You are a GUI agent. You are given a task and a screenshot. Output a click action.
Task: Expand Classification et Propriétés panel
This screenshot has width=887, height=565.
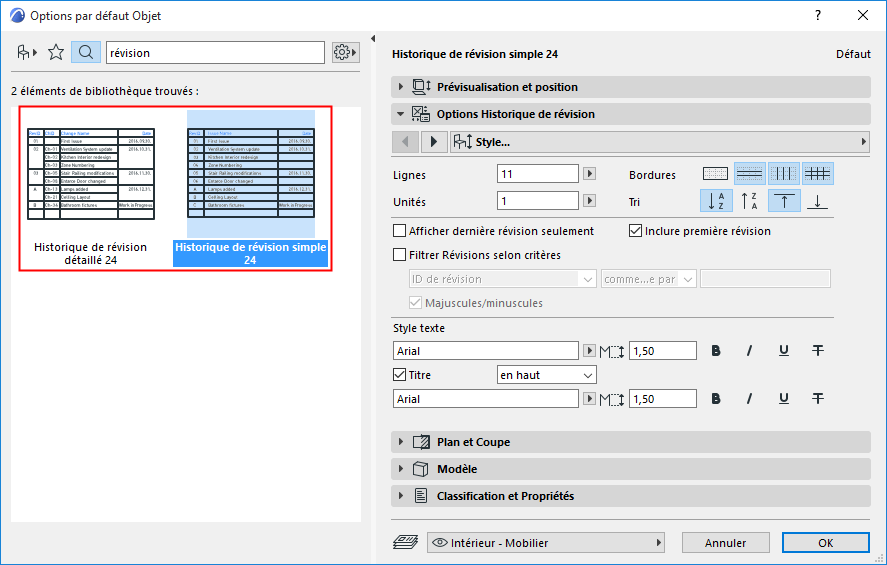(x=631, y=496)
